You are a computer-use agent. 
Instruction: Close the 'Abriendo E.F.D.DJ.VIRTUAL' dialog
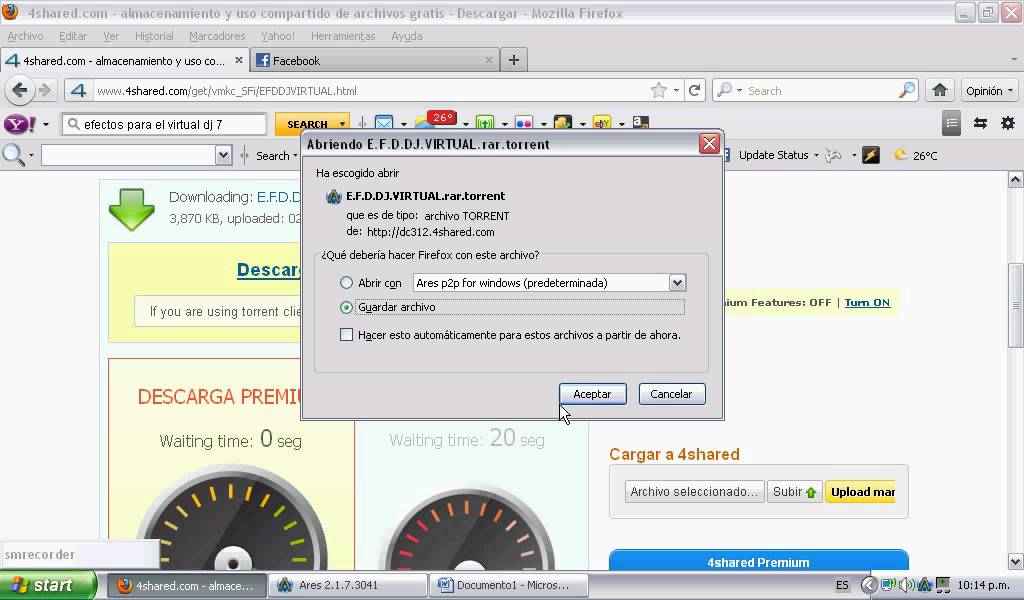coord(709,144)
